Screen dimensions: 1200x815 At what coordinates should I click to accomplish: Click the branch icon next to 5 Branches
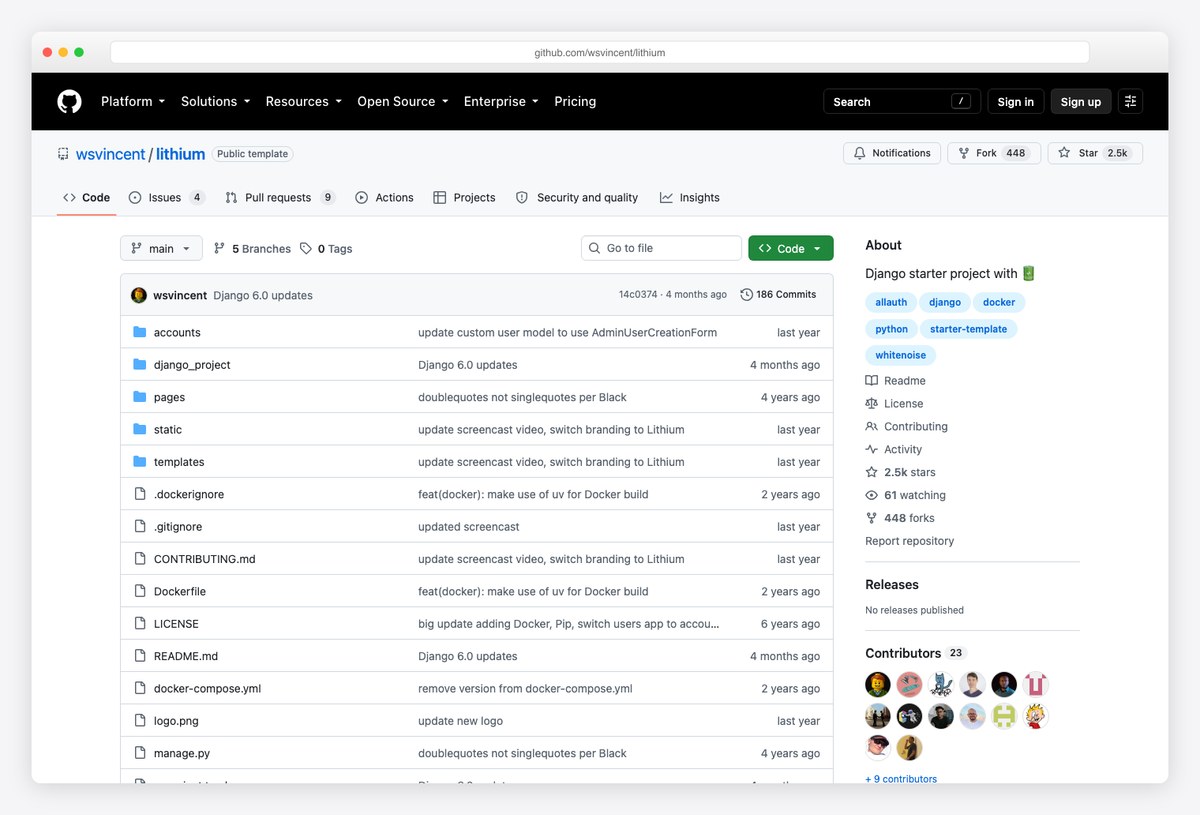tap(220, 249)
